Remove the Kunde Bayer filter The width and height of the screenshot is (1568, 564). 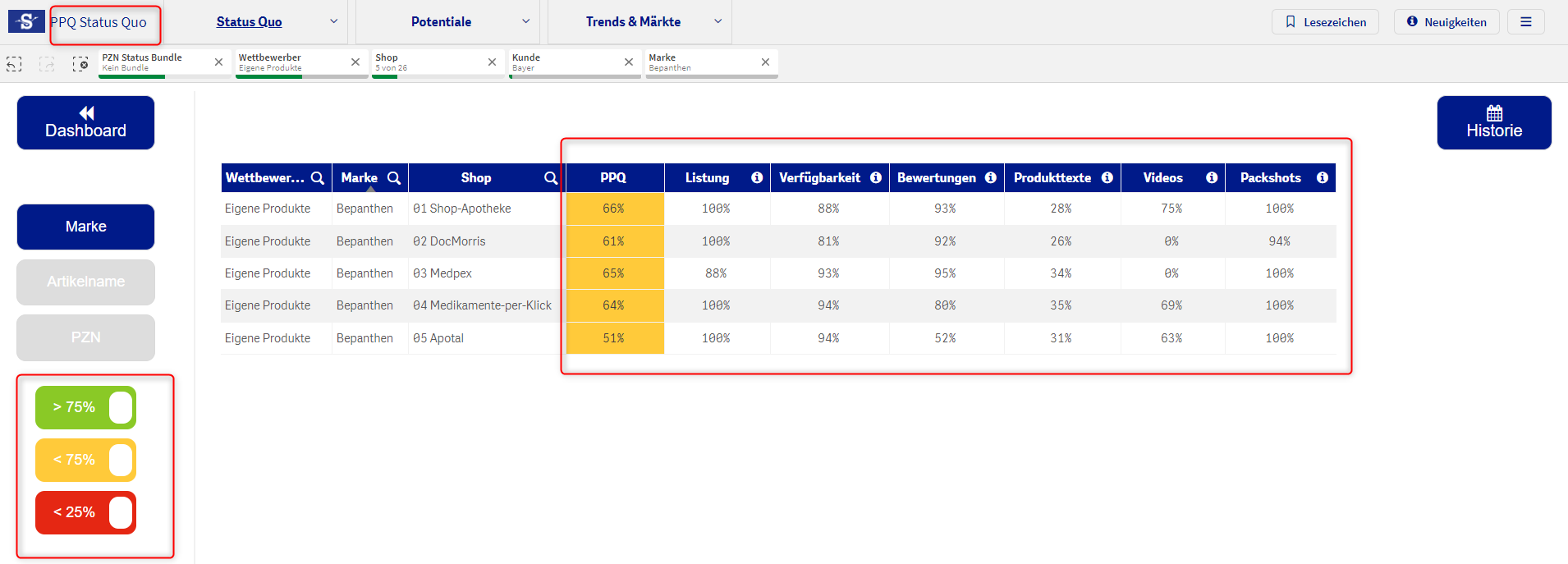coord(629,62)
